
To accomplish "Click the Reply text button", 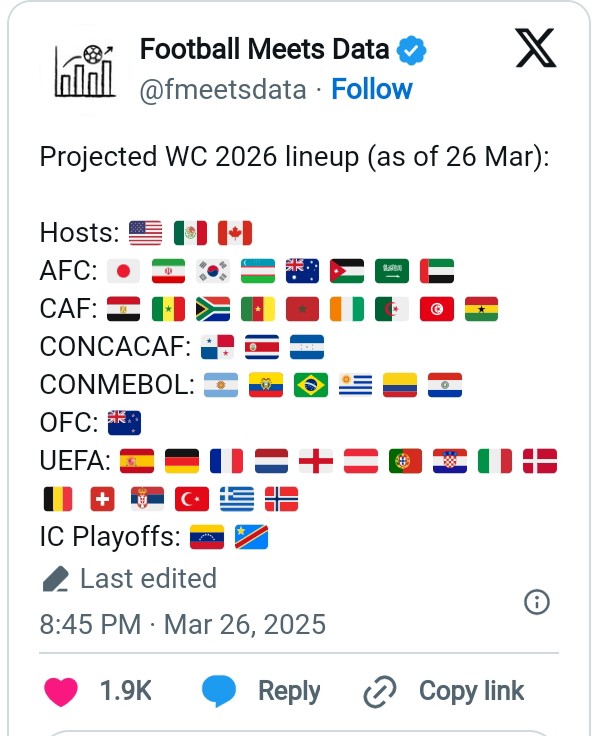I will pyautogui.click(x=289, y=691).
